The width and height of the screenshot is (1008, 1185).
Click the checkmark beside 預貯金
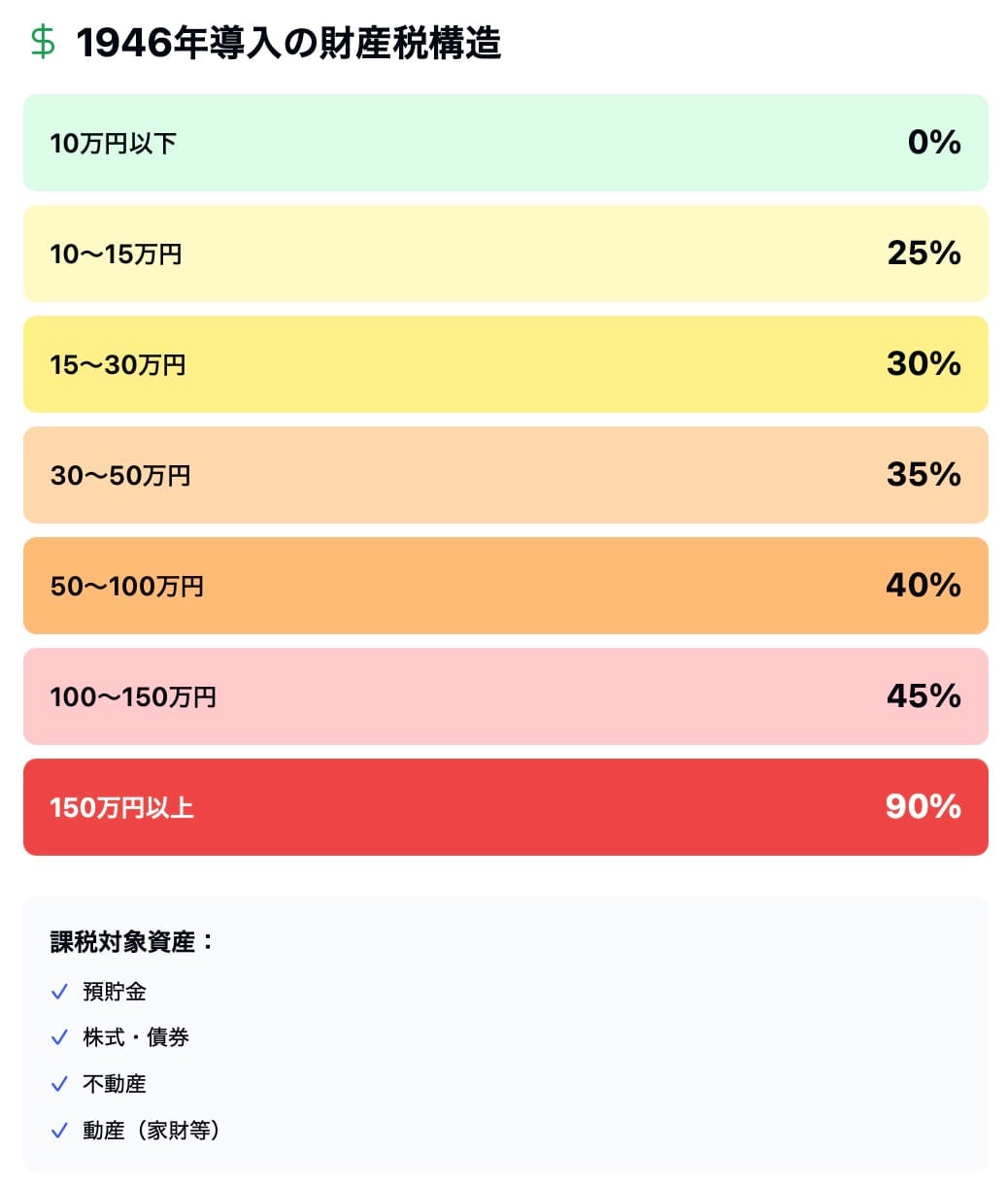click(x=59, y=992)
